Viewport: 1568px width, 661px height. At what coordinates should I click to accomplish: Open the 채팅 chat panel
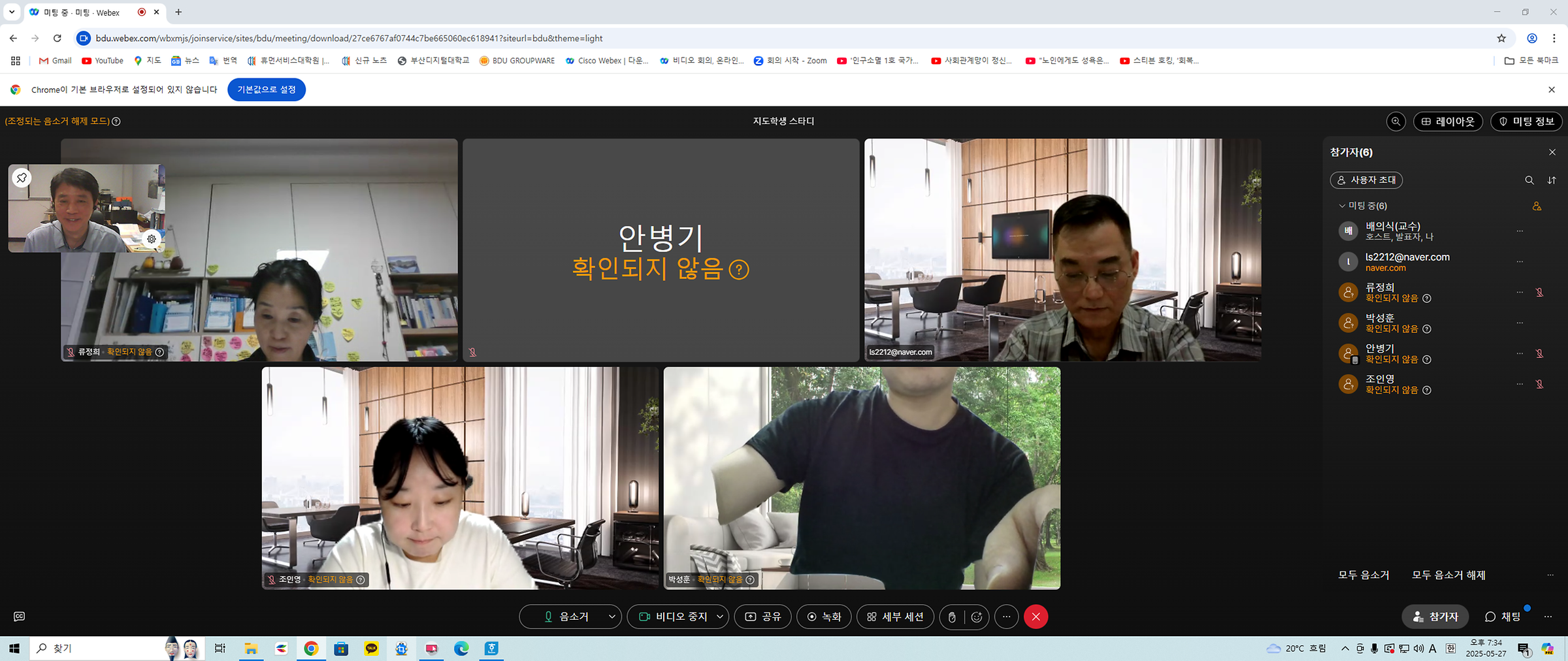(1503, 617)
